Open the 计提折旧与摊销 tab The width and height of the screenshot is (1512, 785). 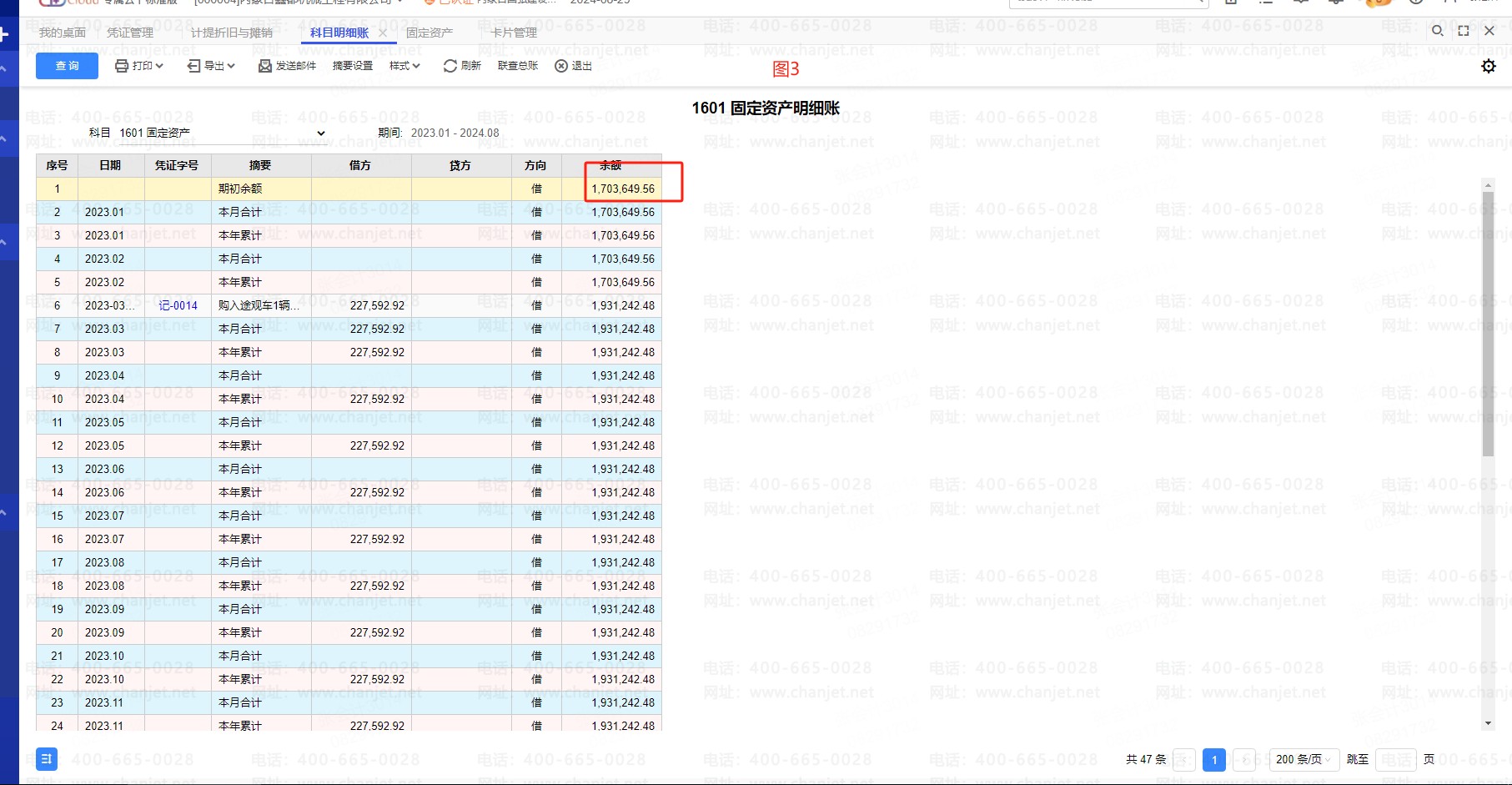click(x=232, y=33)
